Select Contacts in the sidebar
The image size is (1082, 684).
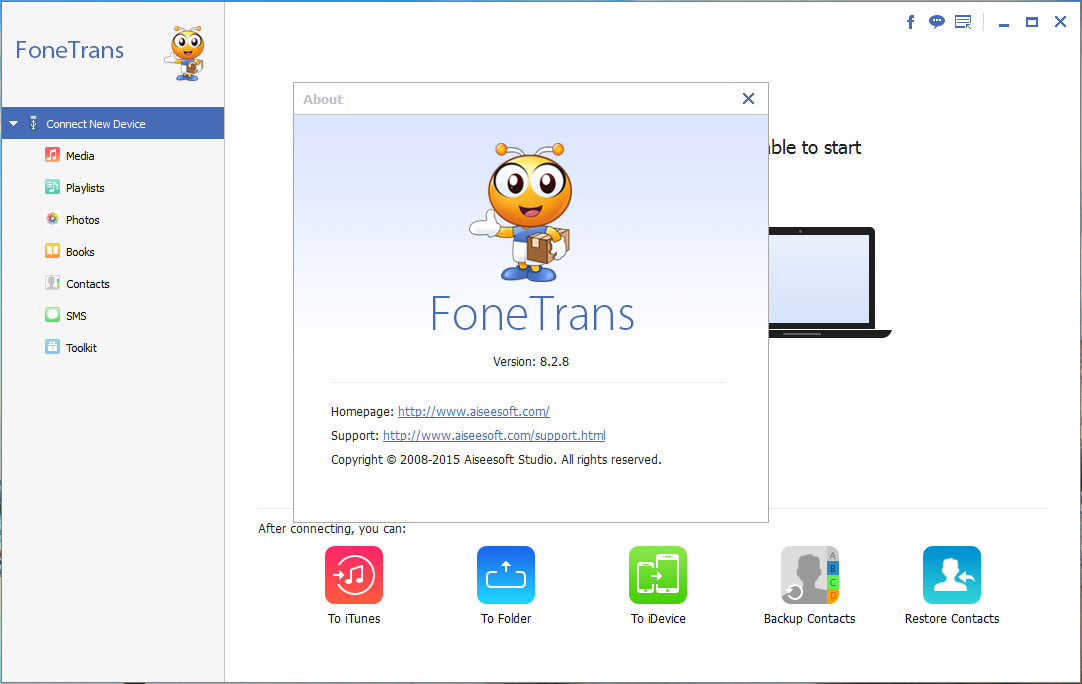[x=87, y=284]
